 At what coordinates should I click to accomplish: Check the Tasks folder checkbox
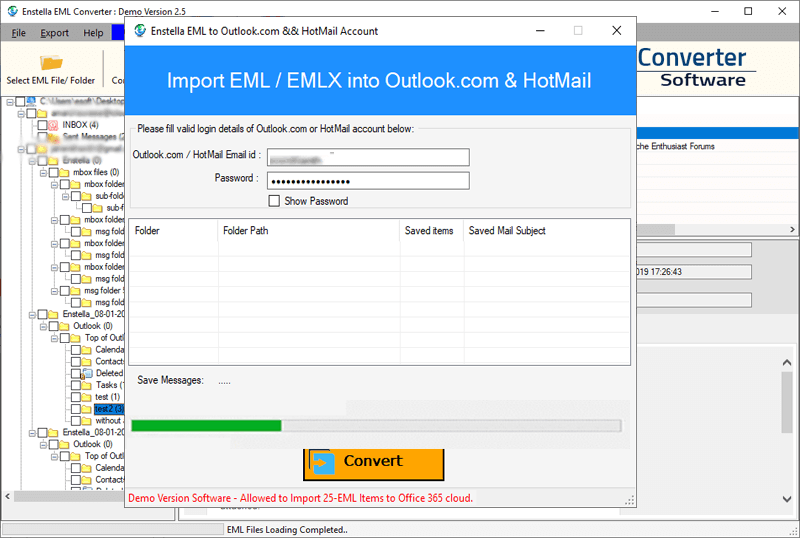[x=76, y=385]
